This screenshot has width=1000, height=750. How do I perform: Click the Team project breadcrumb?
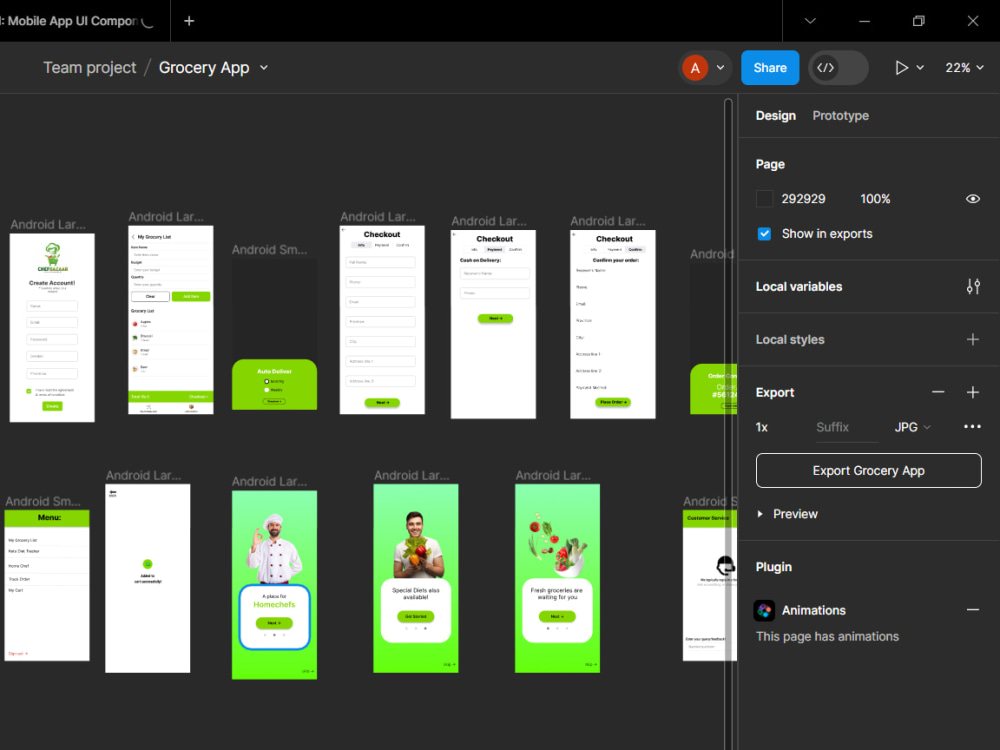[89, 68]
